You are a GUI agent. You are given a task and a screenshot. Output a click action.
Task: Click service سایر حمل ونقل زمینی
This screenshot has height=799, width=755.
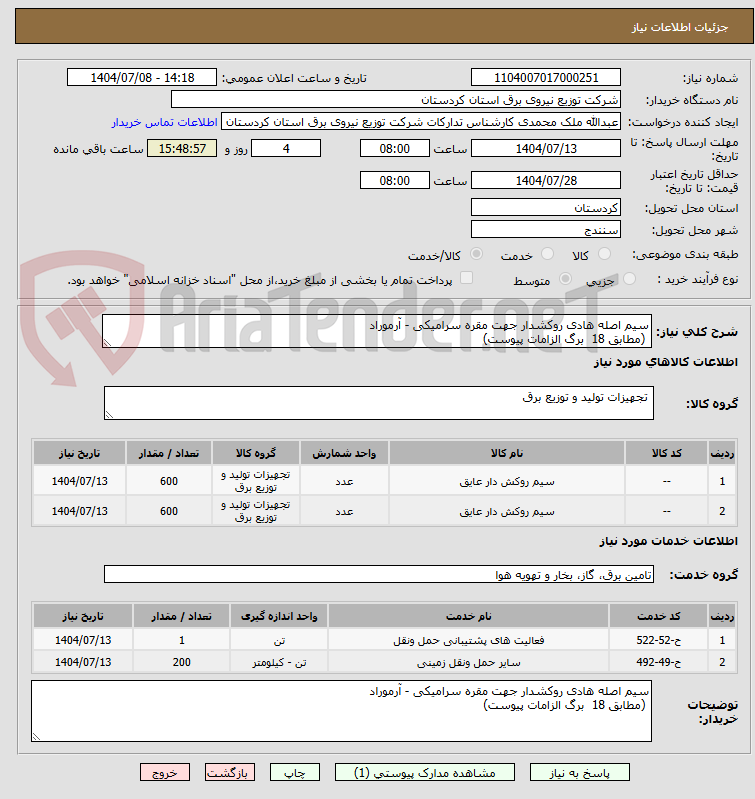pyautogui.click(x=469, y=662)
